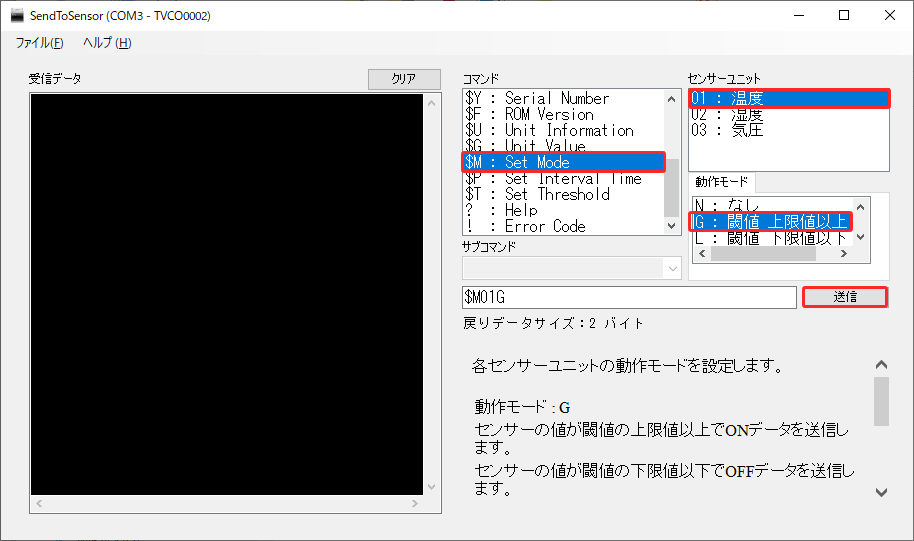Switch to the 動作モード tab

722,182
